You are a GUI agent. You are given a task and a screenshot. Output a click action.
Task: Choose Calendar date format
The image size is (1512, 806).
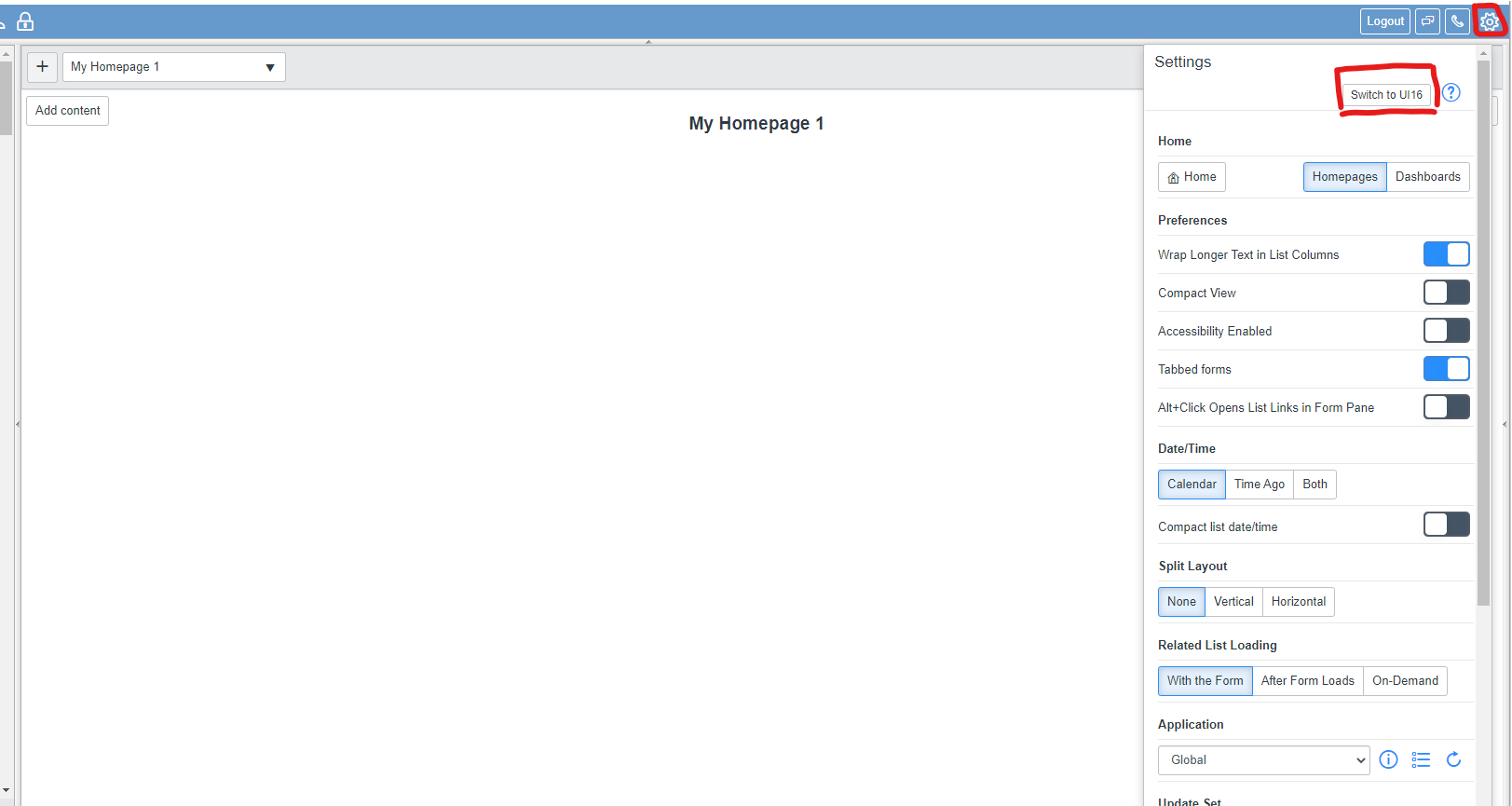click(x=1192, y=485)
